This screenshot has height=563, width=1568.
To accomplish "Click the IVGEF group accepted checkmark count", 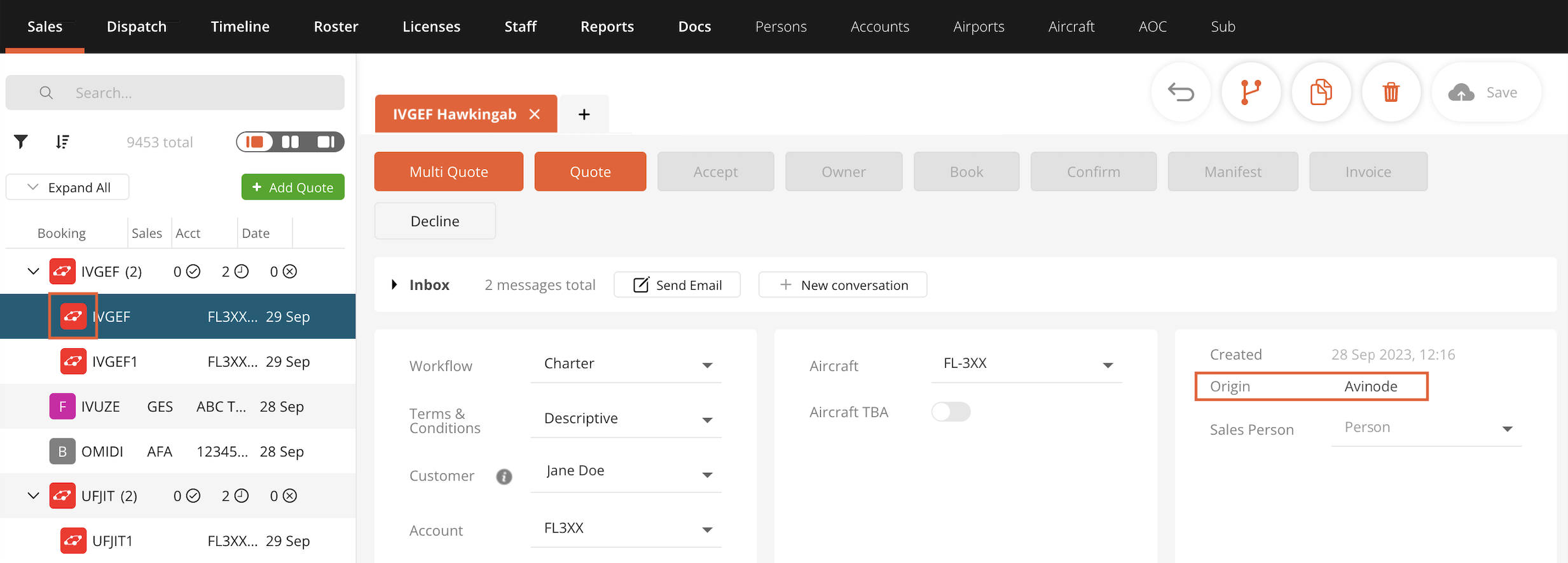I will pos(187,272).
